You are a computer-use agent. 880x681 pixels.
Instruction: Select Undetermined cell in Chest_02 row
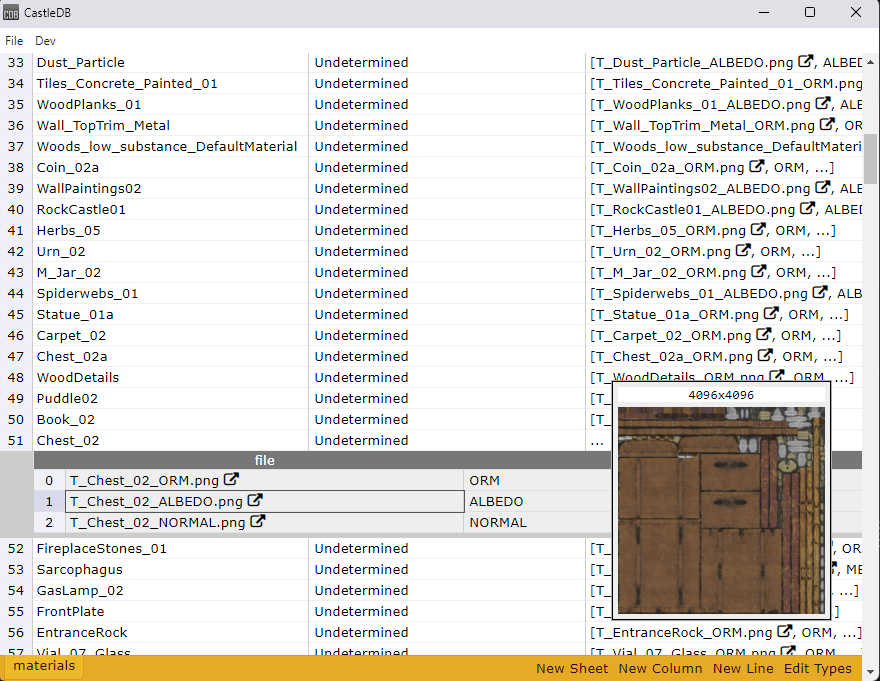point(447,441)
